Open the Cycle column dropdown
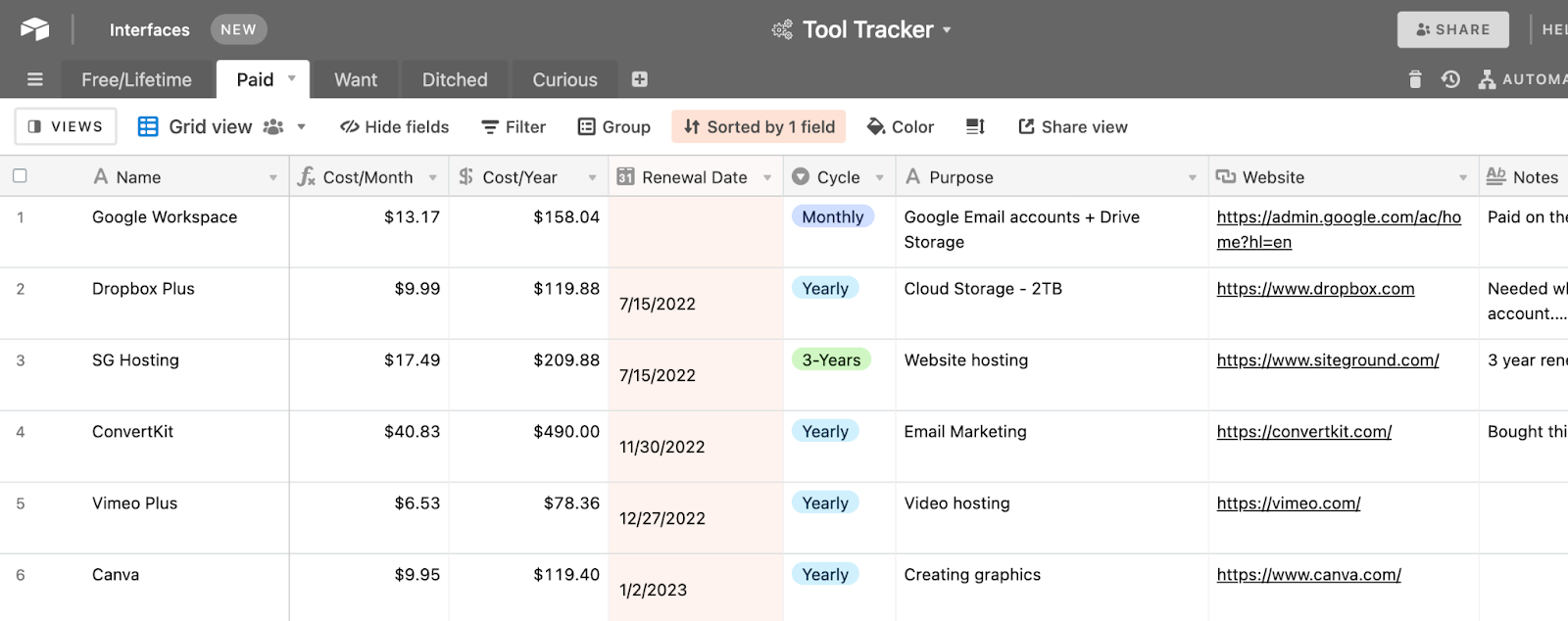 pos(880,177)
